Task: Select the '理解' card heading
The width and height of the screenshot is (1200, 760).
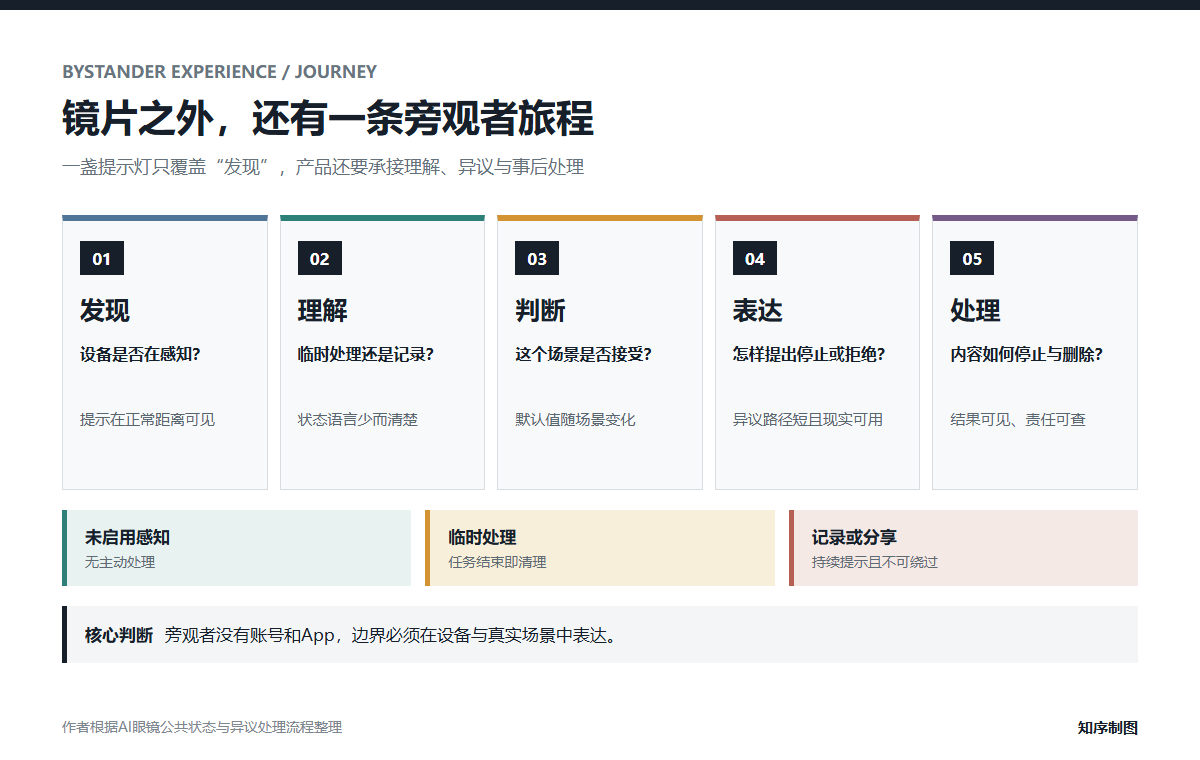Action: click(x=323, y=311)
